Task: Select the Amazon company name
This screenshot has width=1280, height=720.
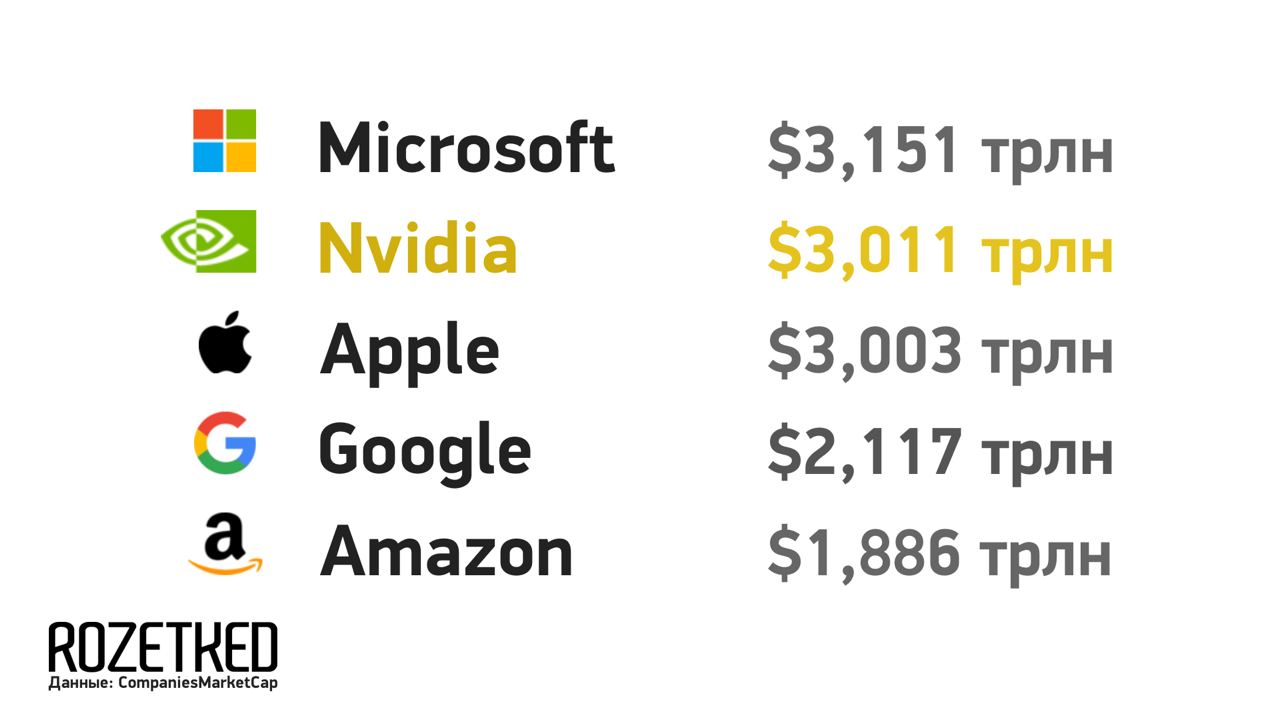Action: pos(446,551)
